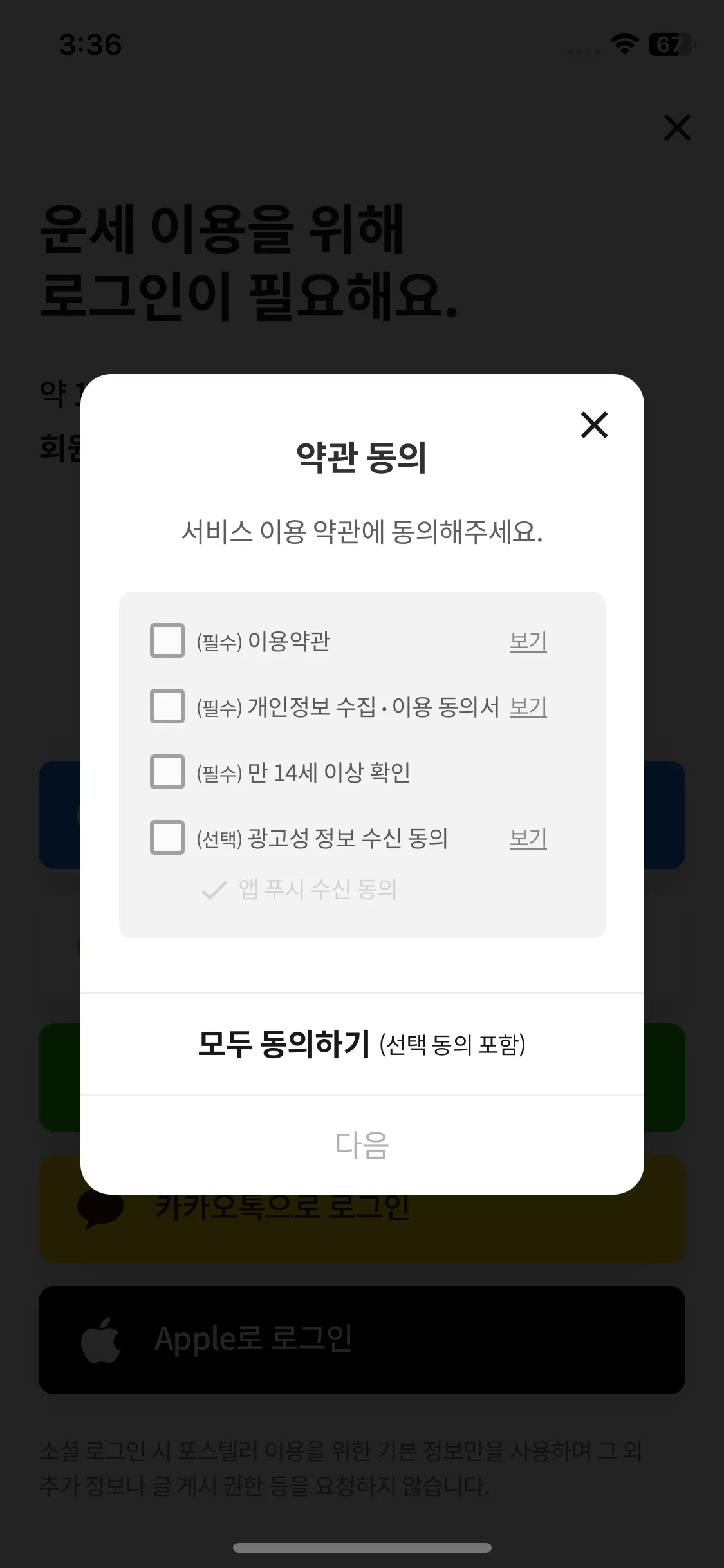Tap the home indicator bar at bottom
Viewport: 724px width, 1568px height.
[362, 1547]
